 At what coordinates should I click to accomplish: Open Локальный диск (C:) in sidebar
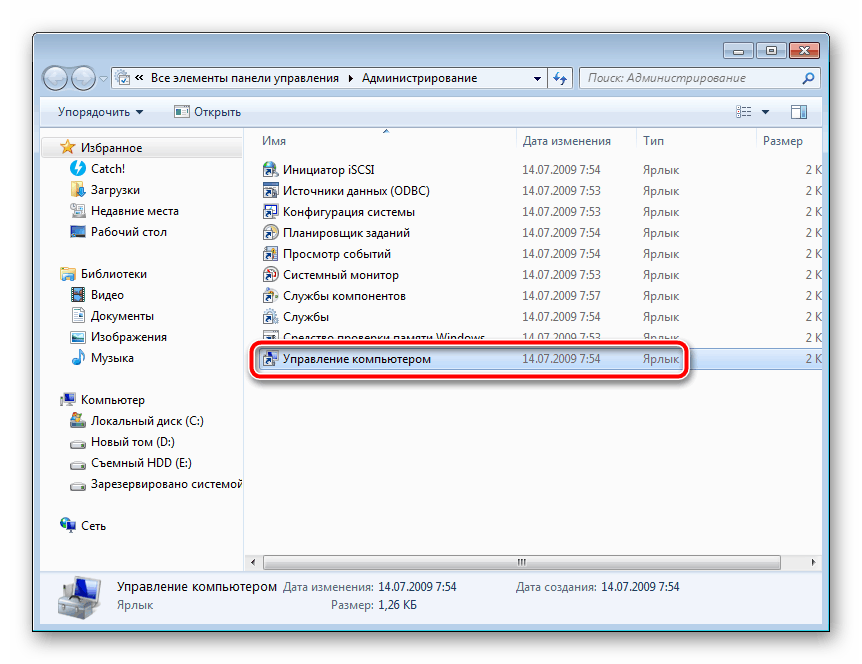tap(147, 421)
